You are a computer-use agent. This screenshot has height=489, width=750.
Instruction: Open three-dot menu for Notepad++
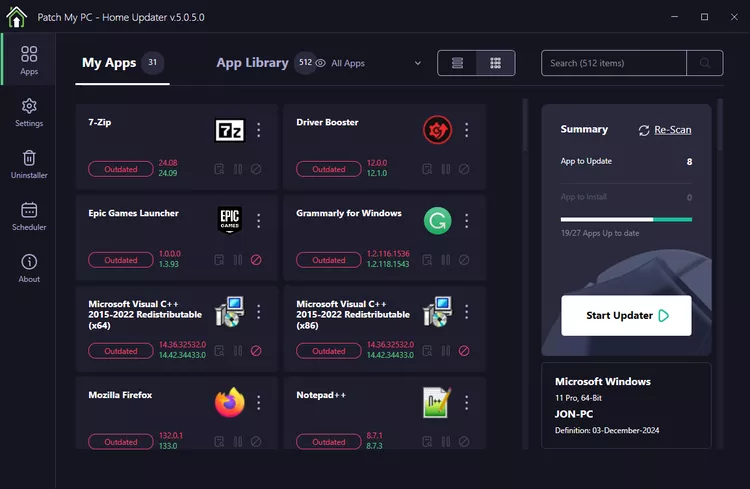coord(466,402)
